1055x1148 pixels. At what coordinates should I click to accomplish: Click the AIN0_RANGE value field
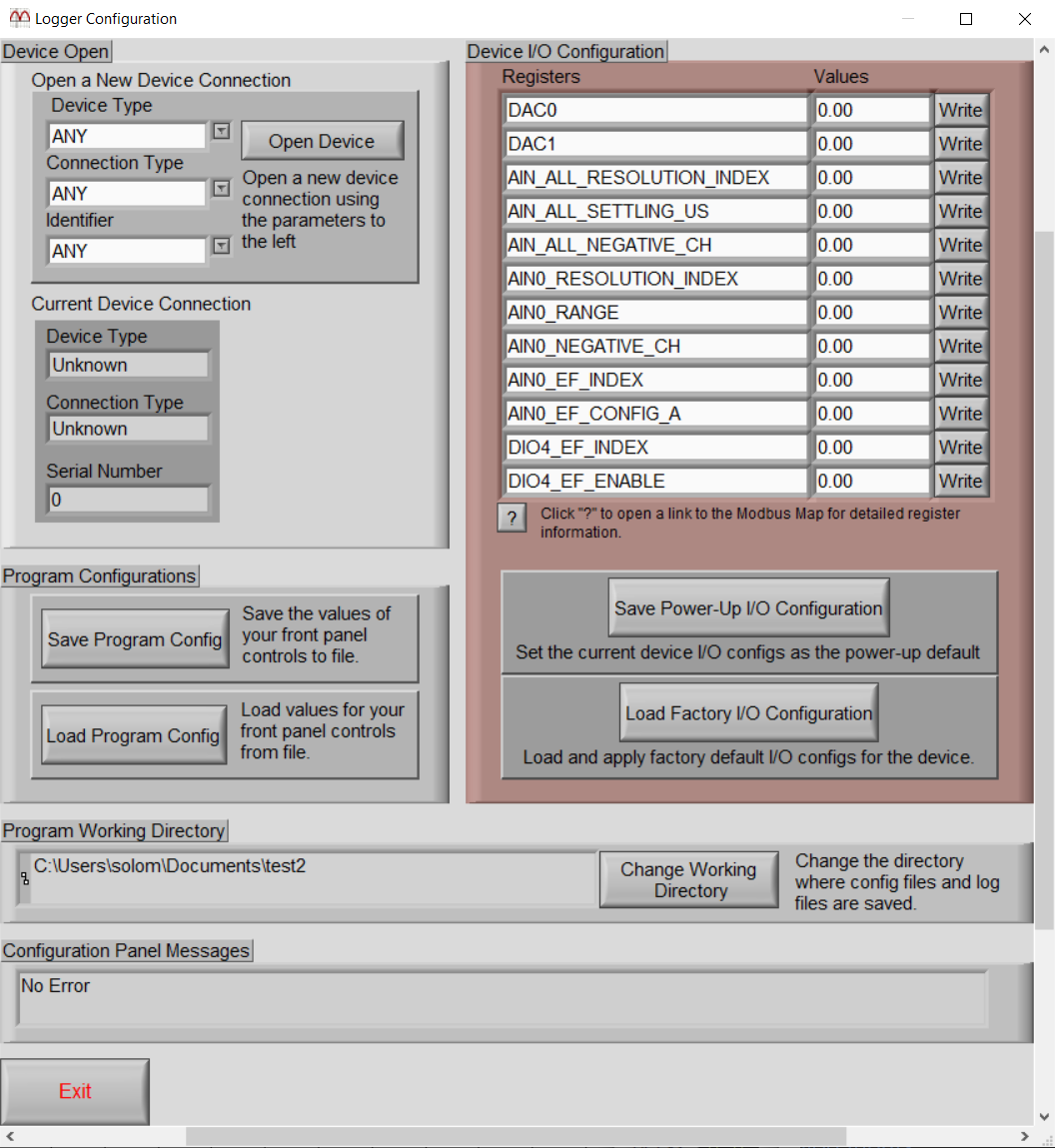pyautogui.click(x=872, y=312)
